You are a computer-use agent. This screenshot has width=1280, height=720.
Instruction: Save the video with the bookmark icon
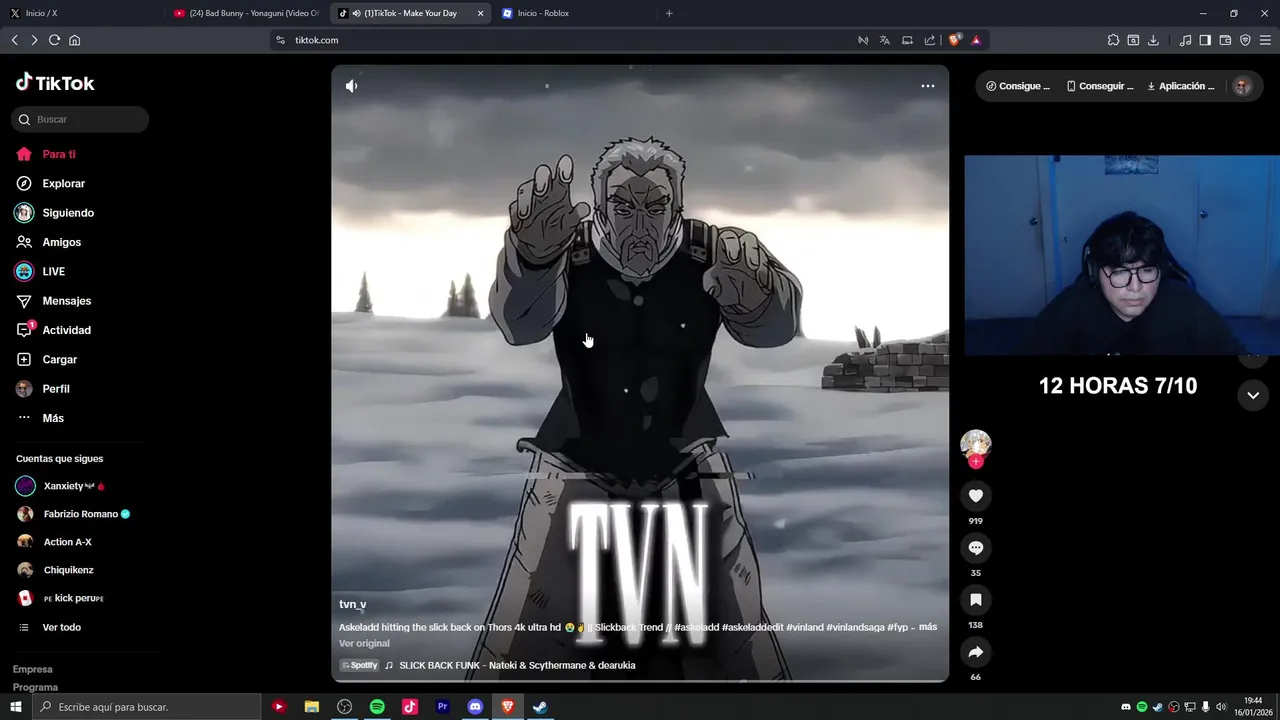(x=976, y=599)
